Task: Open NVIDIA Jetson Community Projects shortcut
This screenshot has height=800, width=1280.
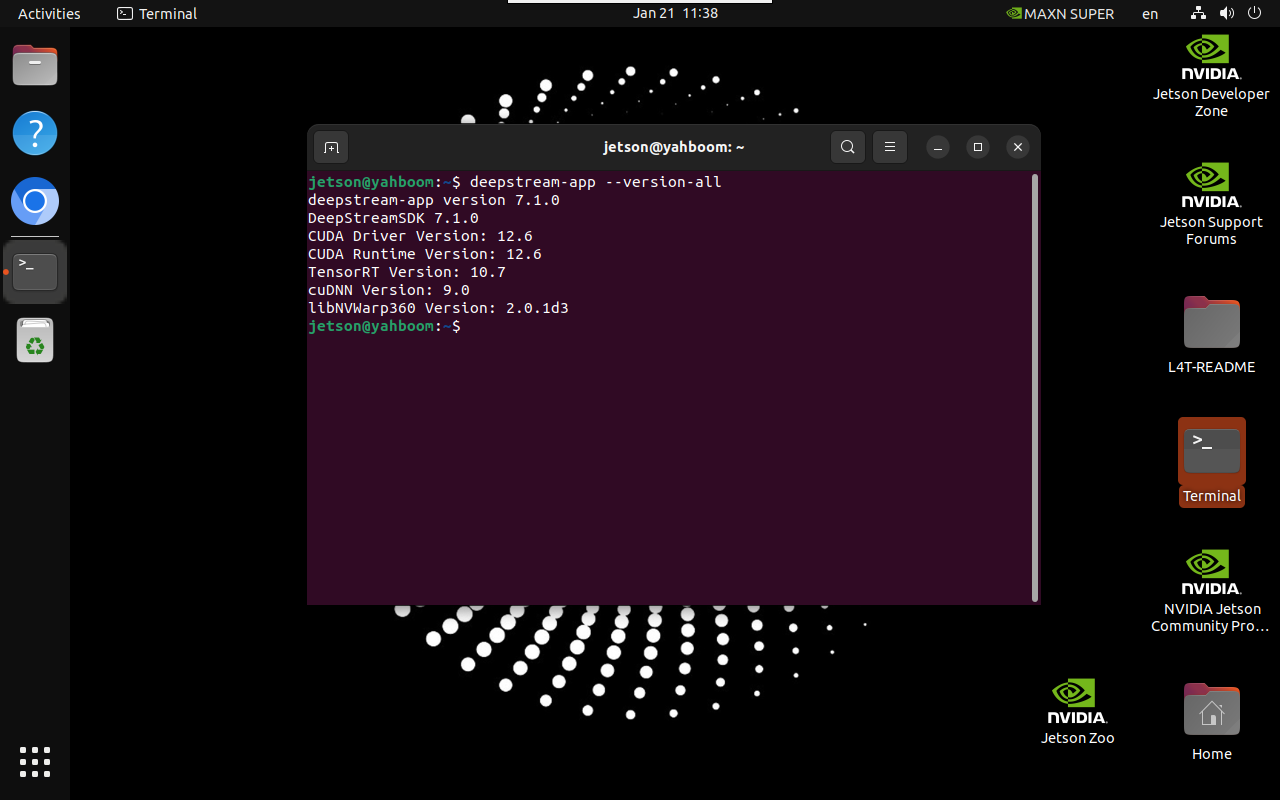Action: click(x=1211, y=590)
